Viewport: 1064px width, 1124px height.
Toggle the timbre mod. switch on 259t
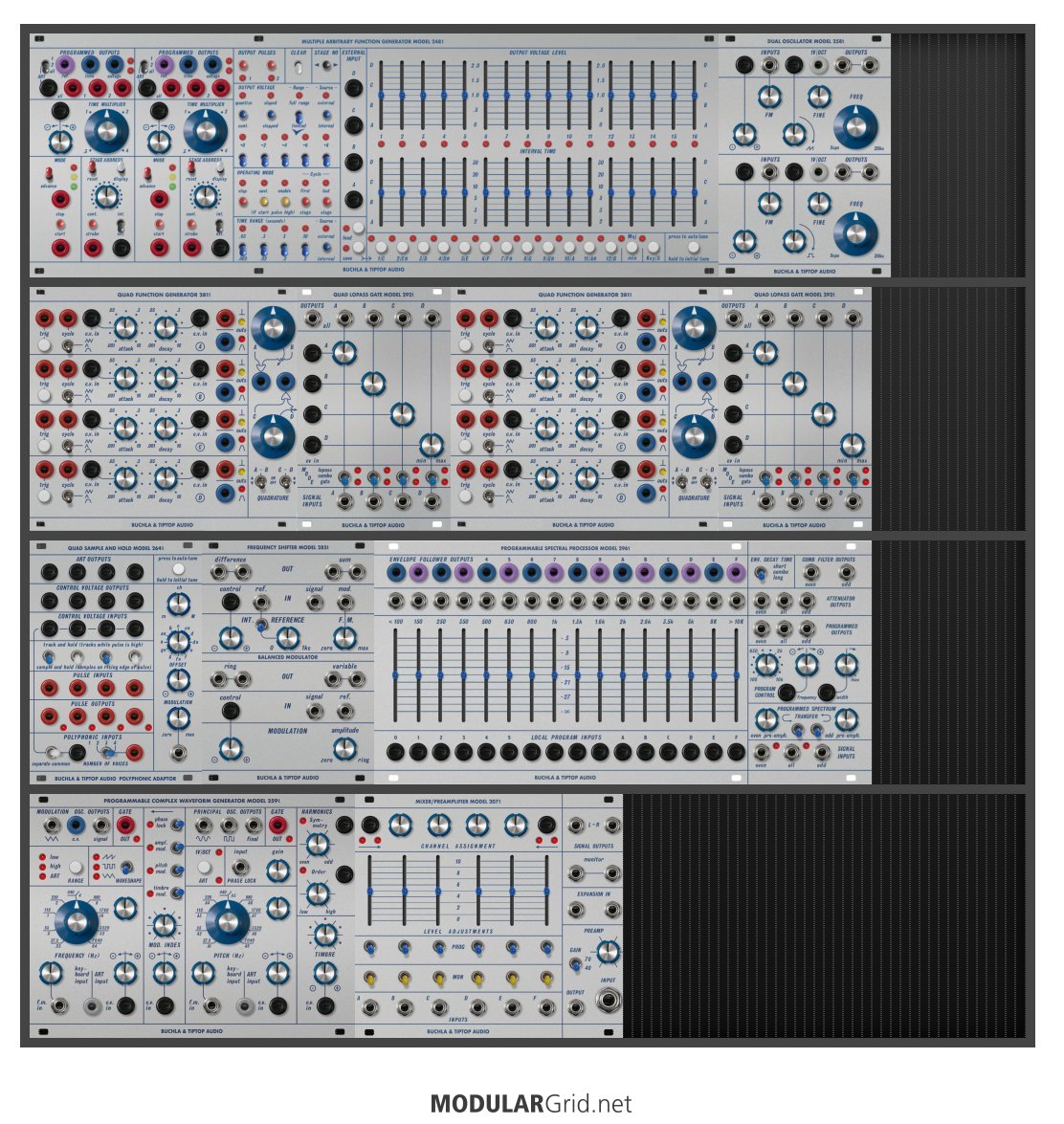176,892
